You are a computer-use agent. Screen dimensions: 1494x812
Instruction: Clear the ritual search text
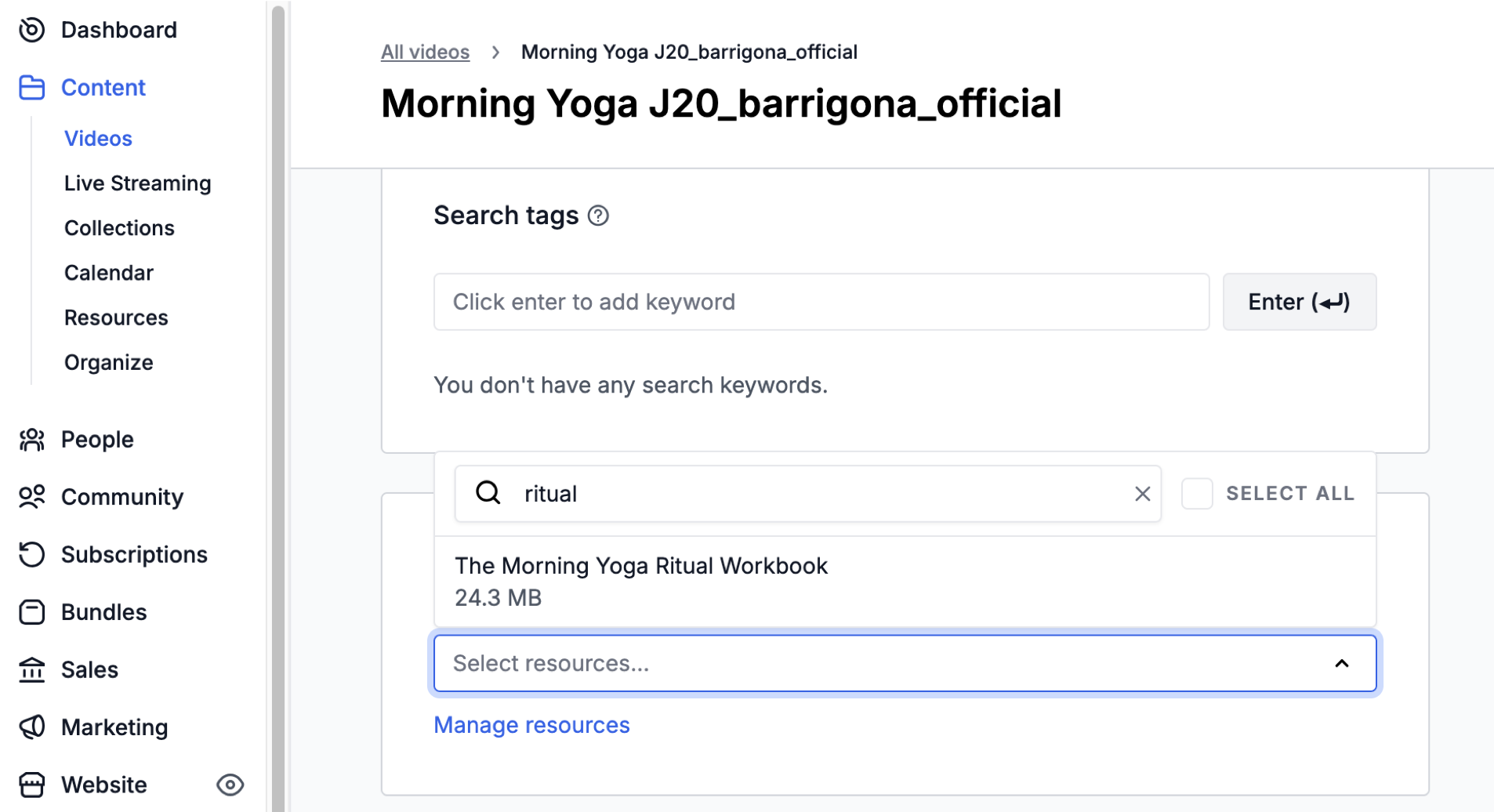(x=1142, y=494)
